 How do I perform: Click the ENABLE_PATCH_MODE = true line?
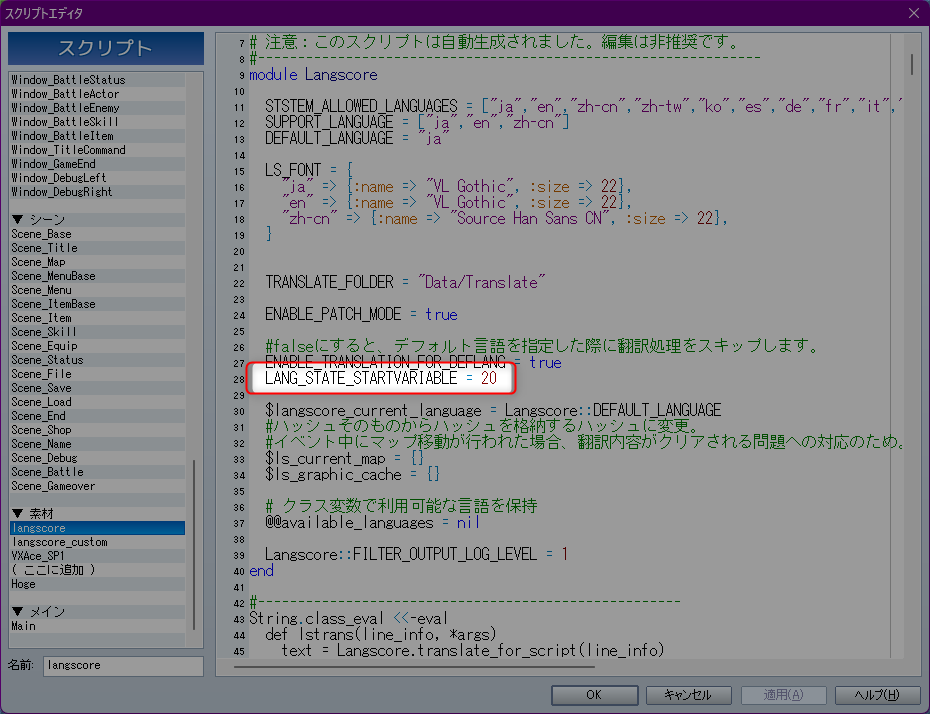(x=361, y=314)
